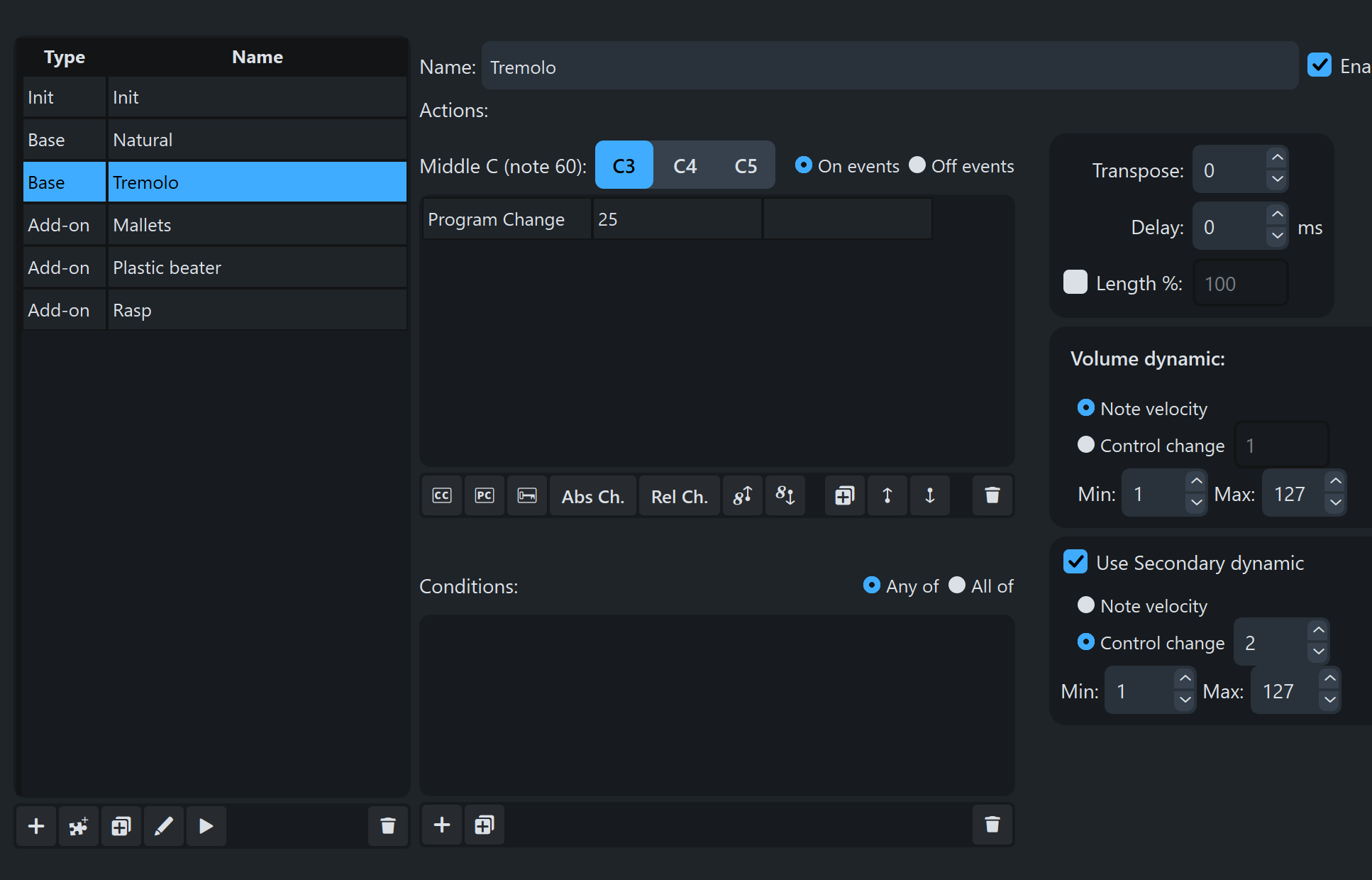The width and height of the screenshot is (1372, 880).
Task: Delete the selected action with the trash icon
Action: 992,495
